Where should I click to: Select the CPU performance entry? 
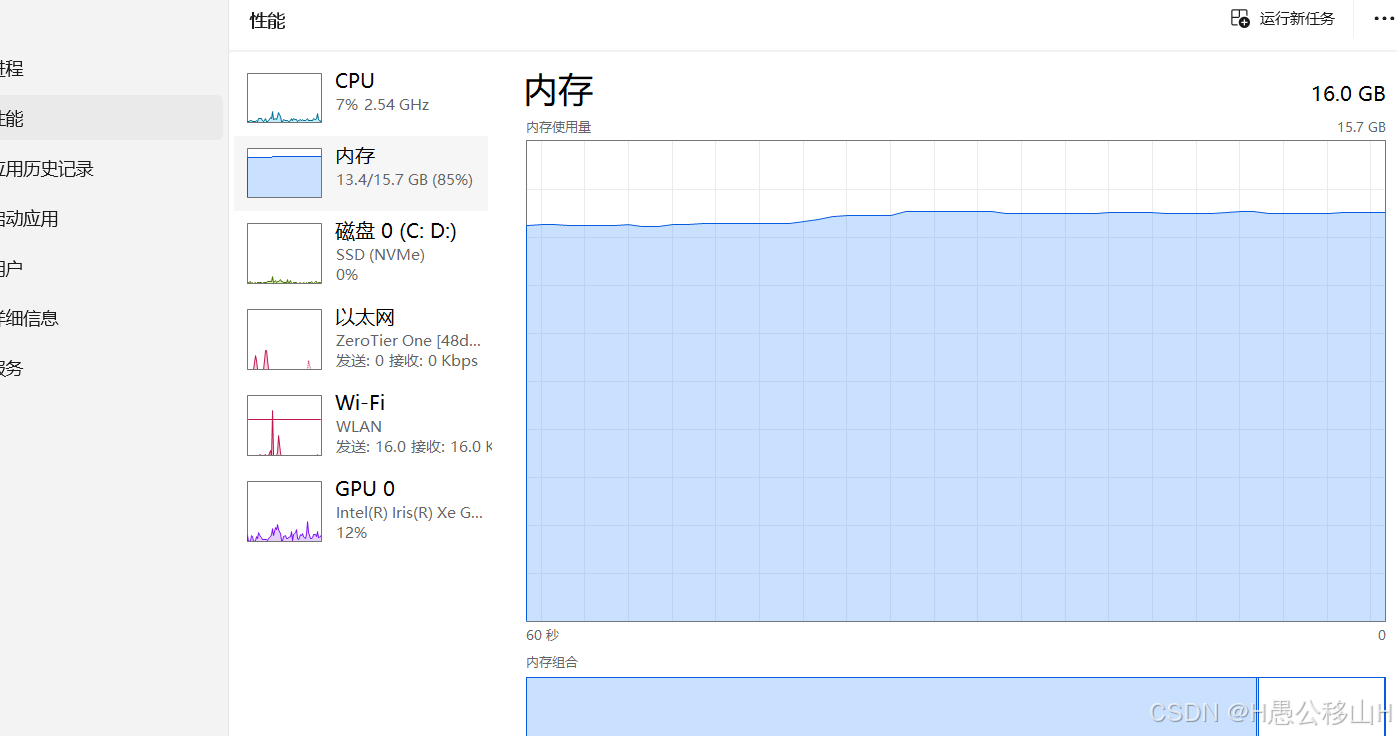pyautogui.click(x=361, y=98)
